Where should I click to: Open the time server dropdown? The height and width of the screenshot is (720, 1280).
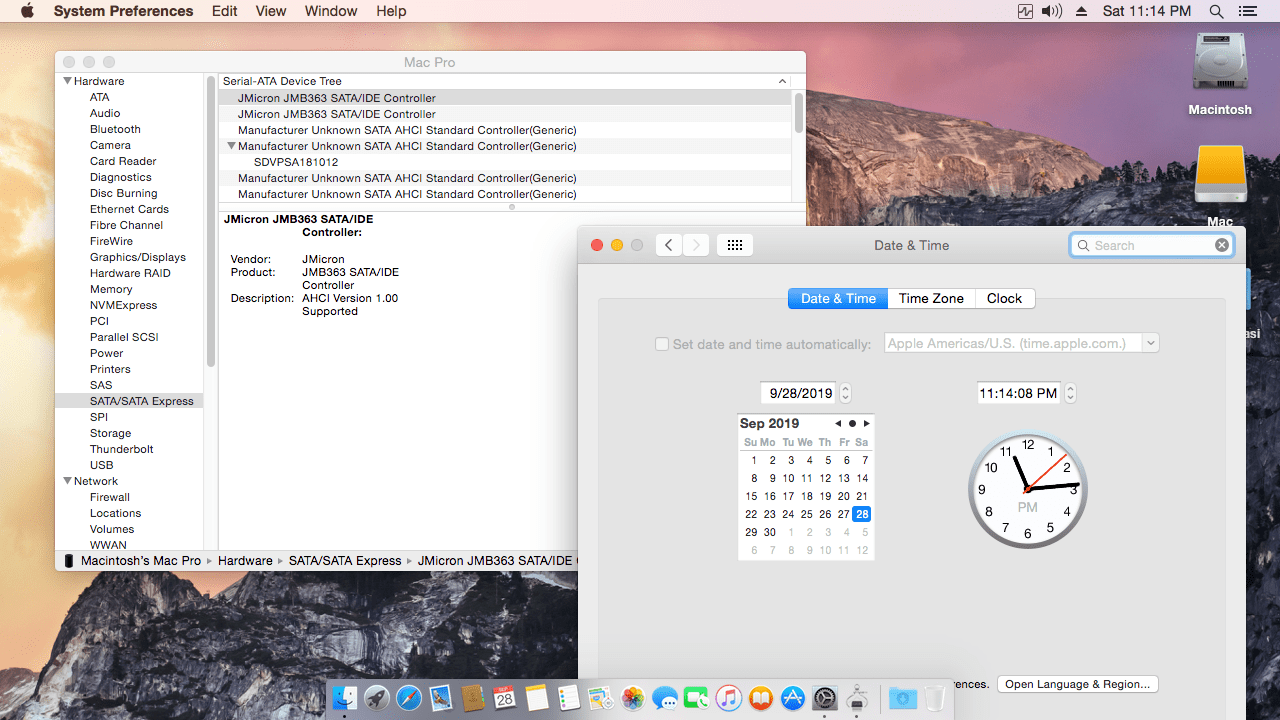[x=1151, y=343]
